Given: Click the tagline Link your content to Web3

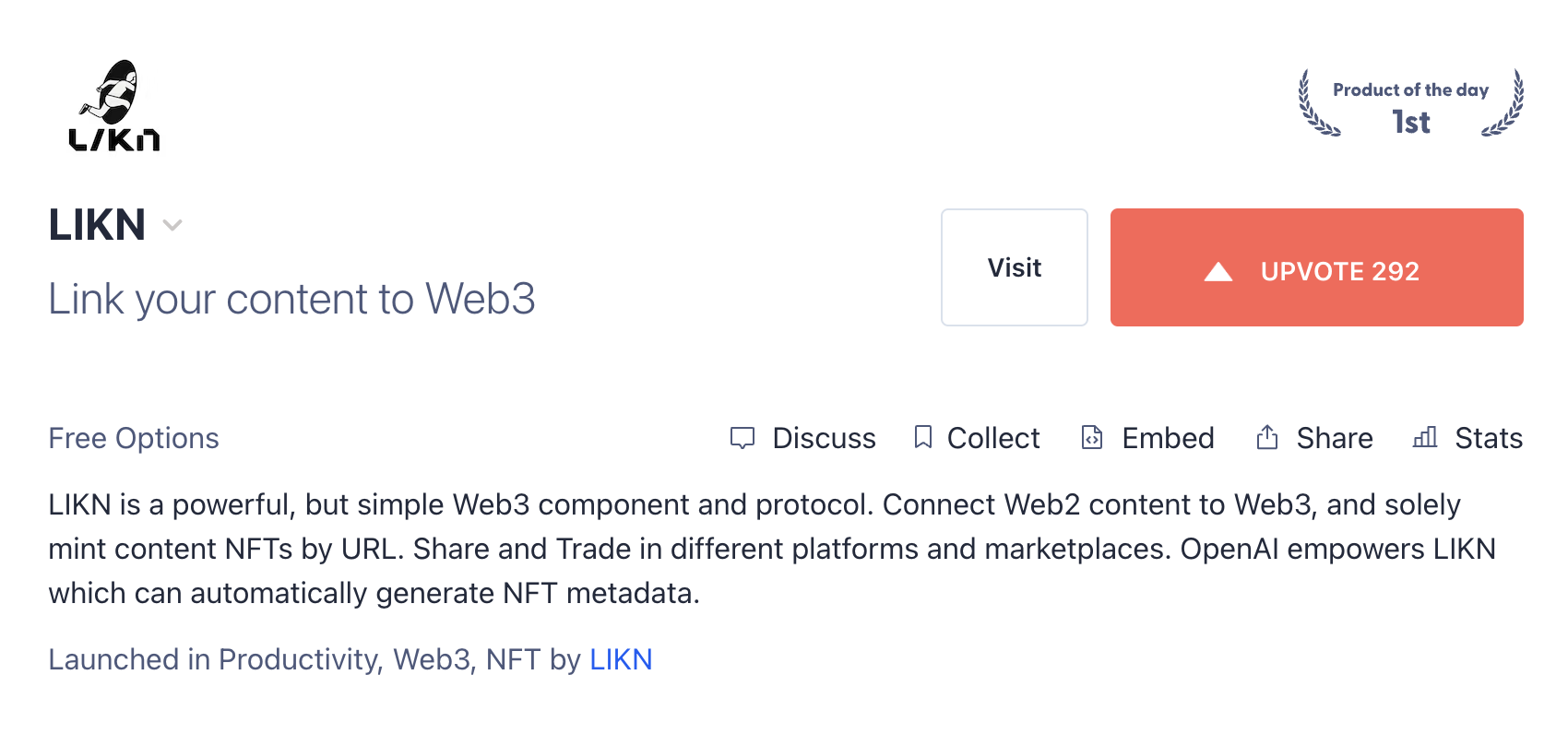Looking at the screenshot, I should [291, 299].
